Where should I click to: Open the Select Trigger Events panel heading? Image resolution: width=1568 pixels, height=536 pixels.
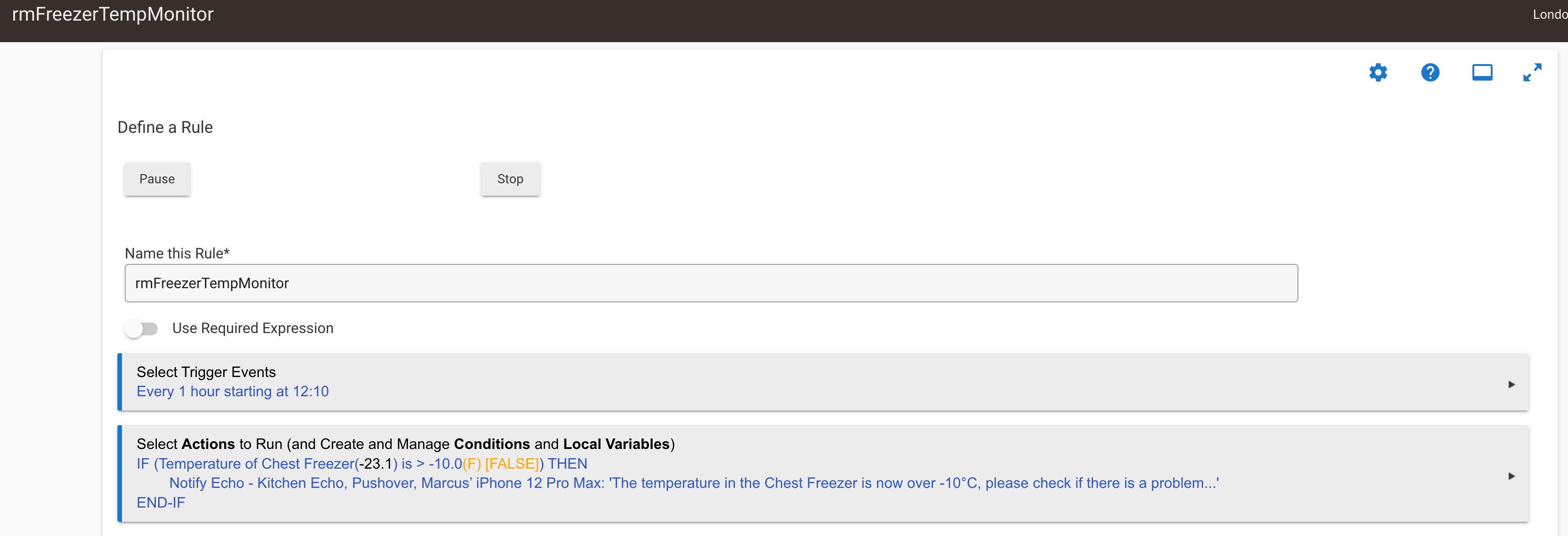click(206, 372)
